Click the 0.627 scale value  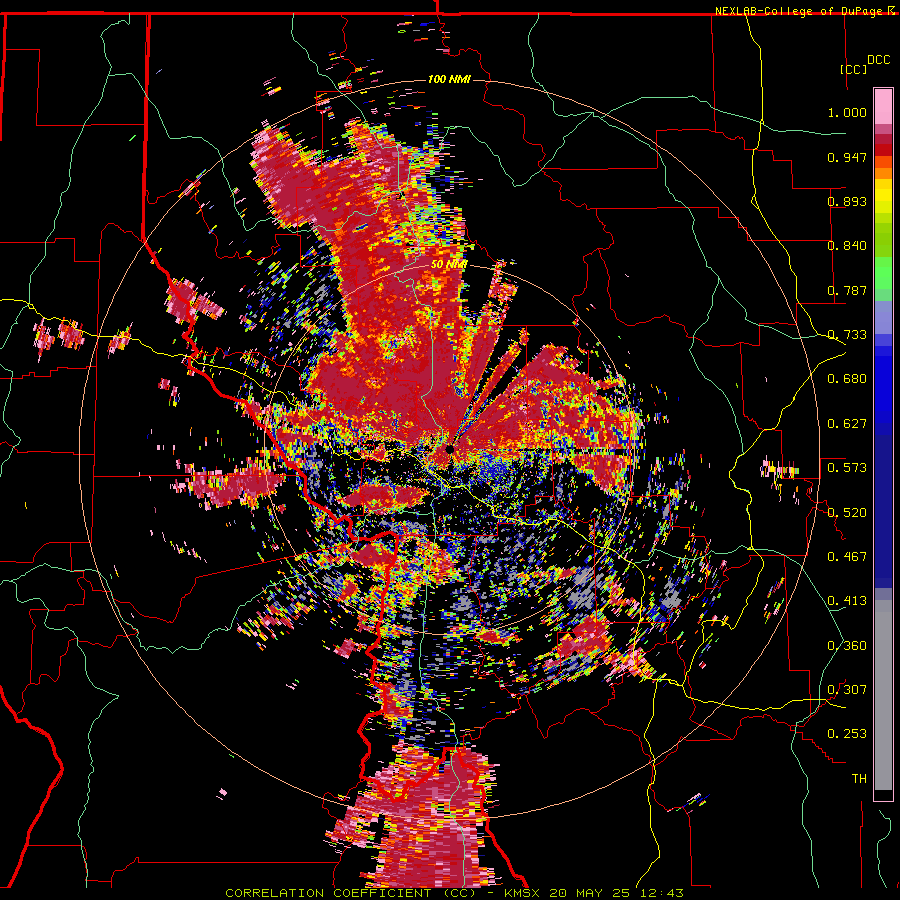[847, 424]
